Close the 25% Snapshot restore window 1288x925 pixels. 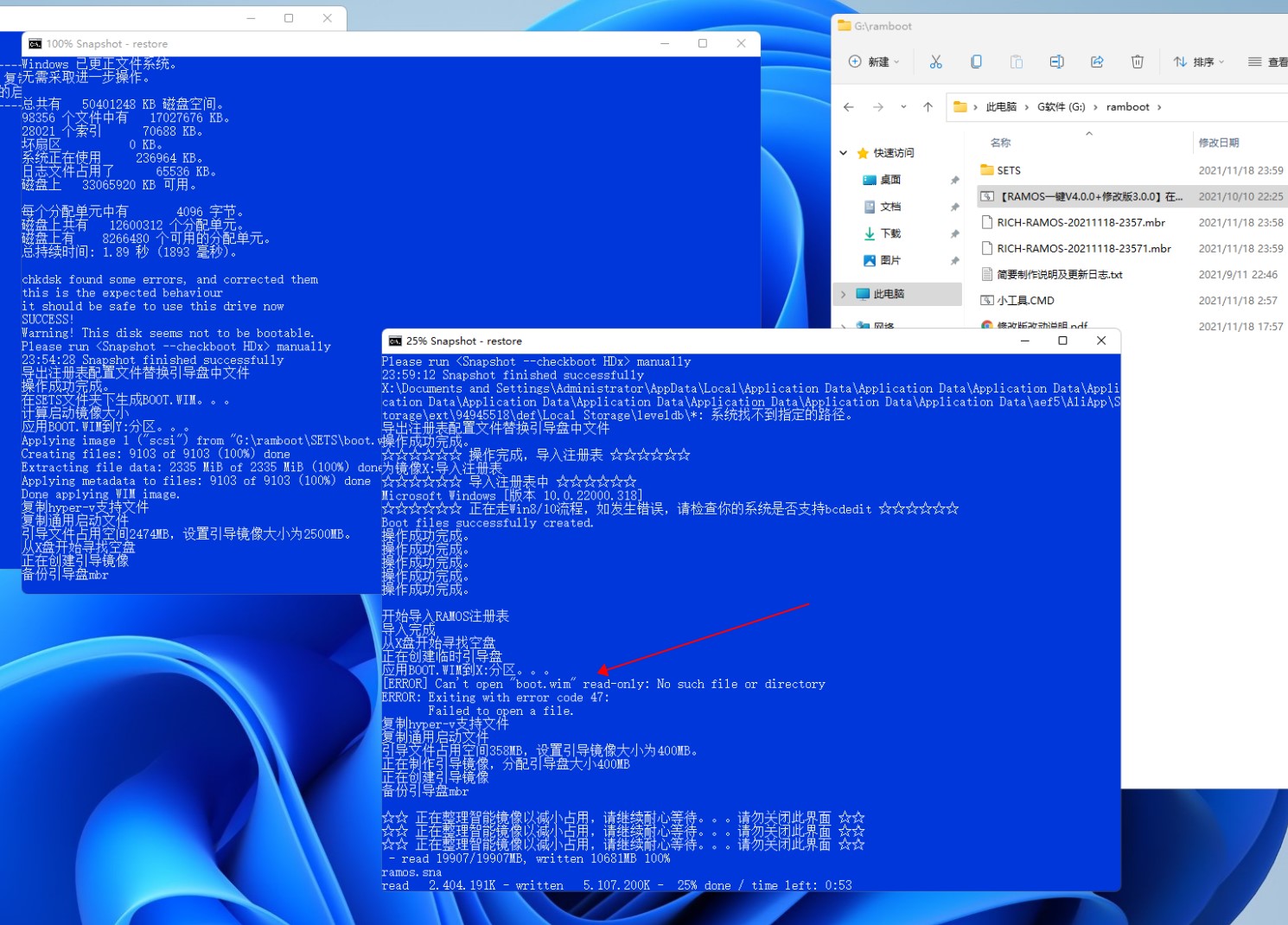(x=1101, y=341)
